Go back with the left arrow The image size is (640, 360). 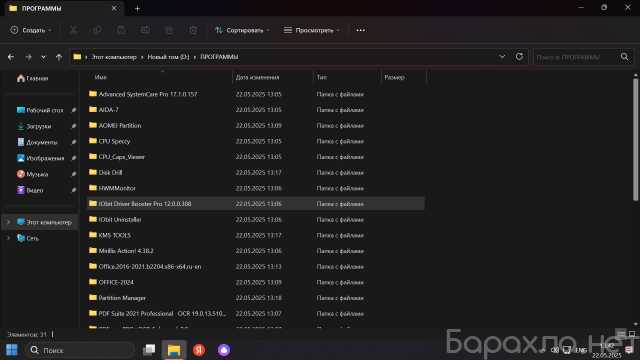pos(11,57)
